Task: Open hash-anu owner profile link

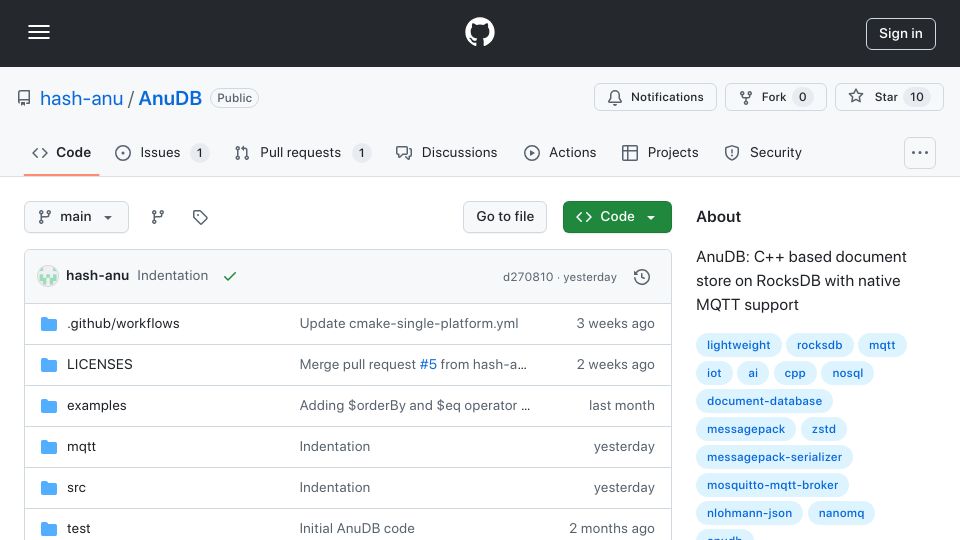Action: 81,98
